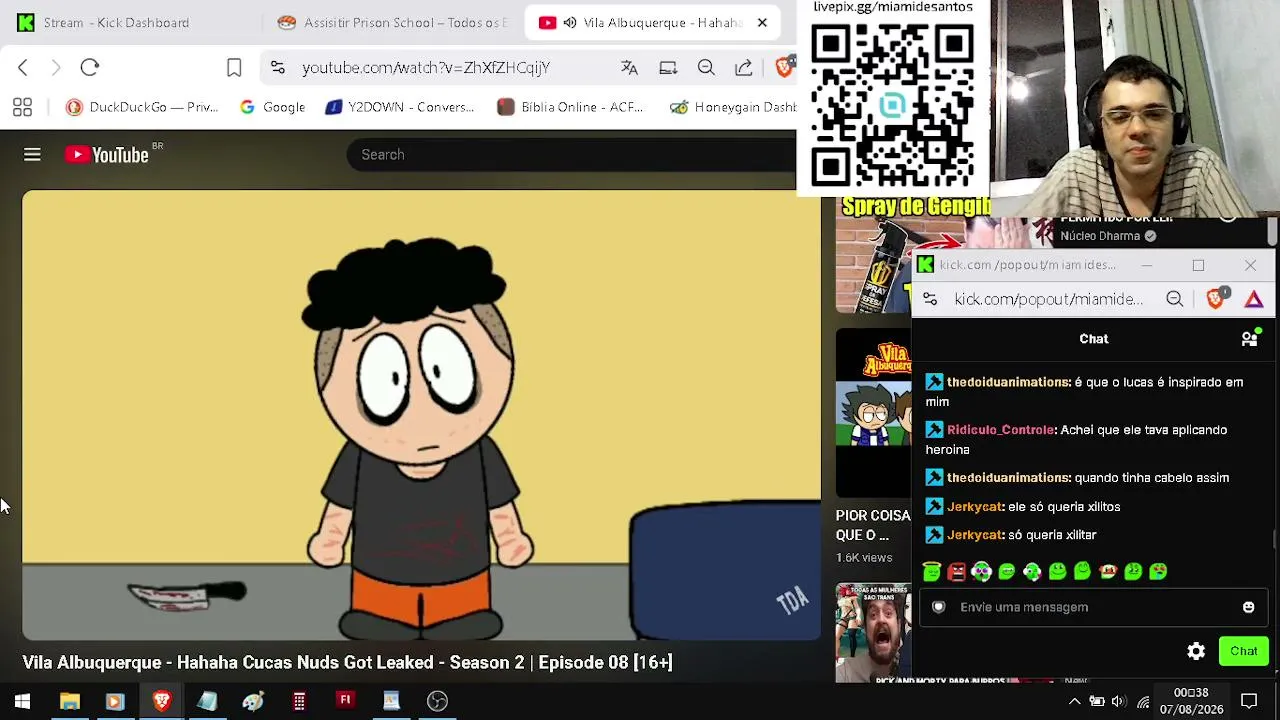This screenshot has height=720, width=1280.
Task: Click the YouTube Search field
Action: (x=570, y=154)
